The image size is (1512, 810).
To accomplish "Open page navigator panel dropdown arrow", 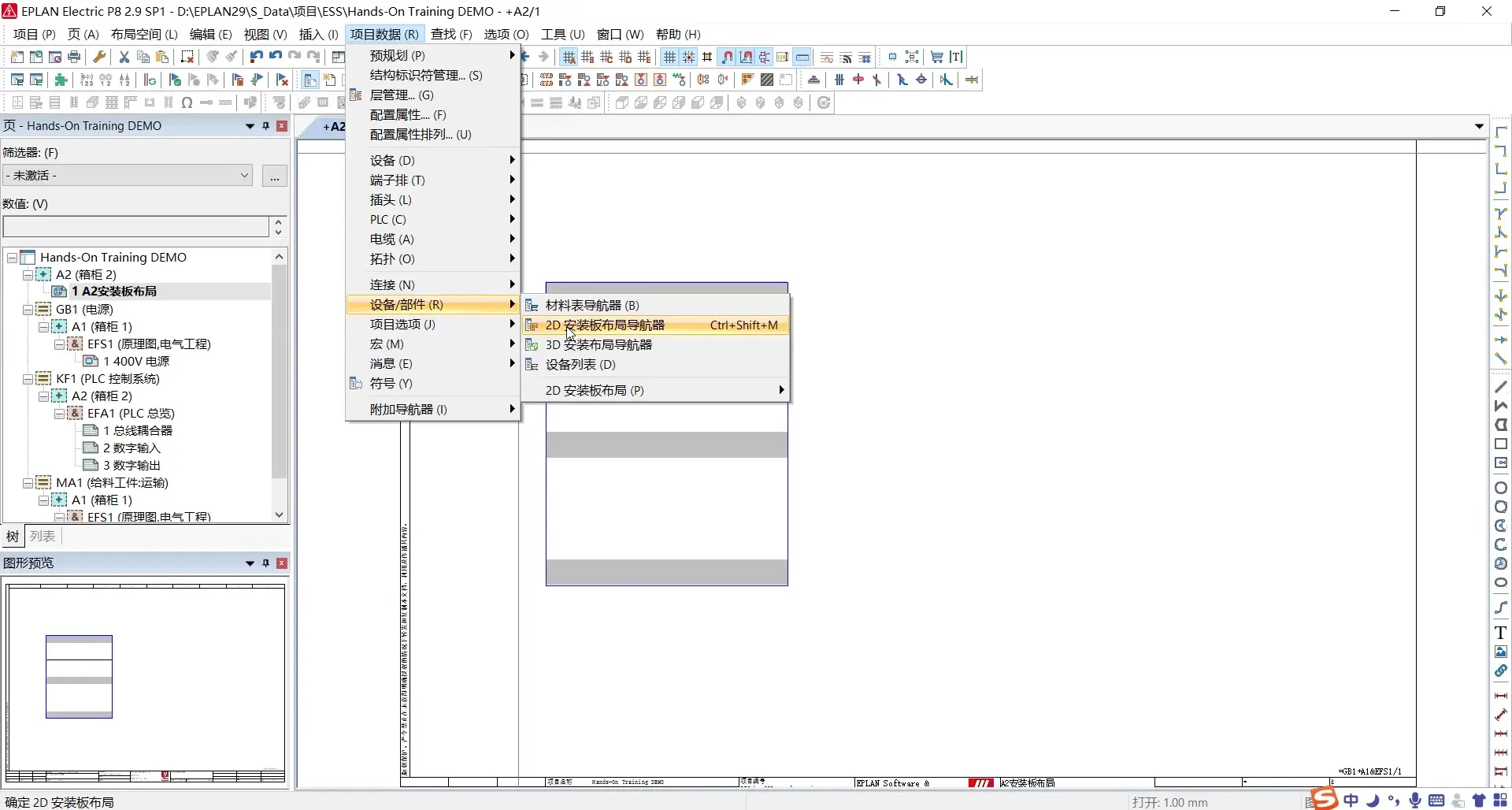I will [x=250, y=126].
